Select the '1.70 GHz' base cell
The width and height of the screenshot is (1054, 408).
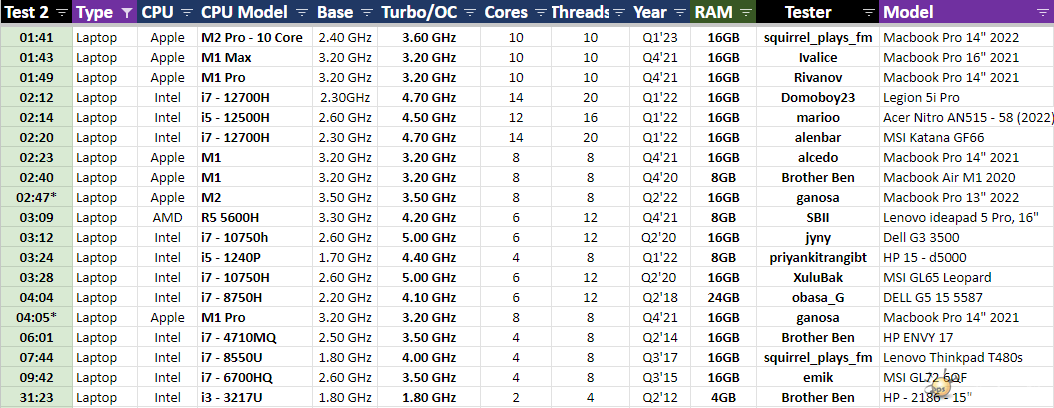[345, 257]
